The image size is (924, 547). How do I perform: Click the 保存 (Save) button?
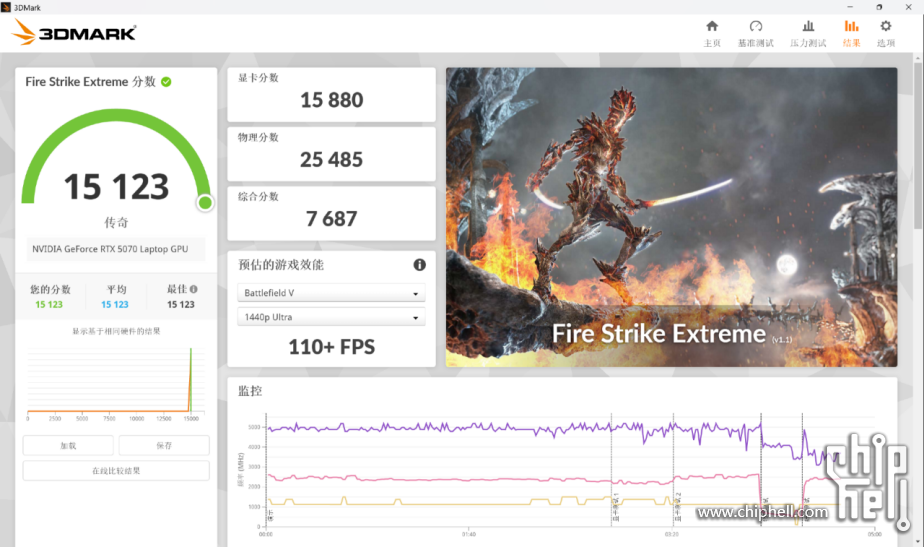tap(164, 446)
